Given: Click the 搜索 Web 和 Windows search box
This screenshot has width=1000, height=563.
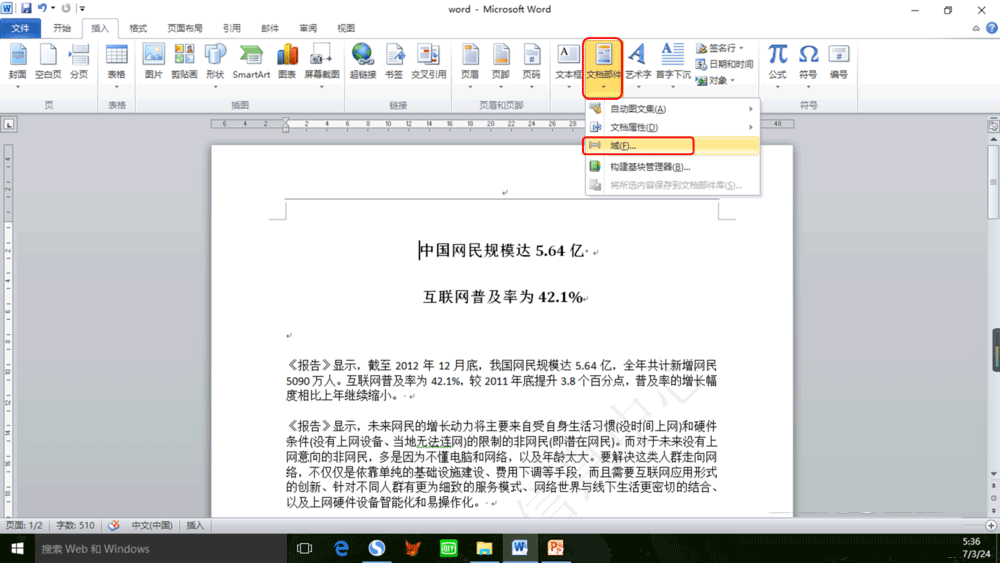Looking at the screenshot, I should pyautogui.click(x=159, y=548).
